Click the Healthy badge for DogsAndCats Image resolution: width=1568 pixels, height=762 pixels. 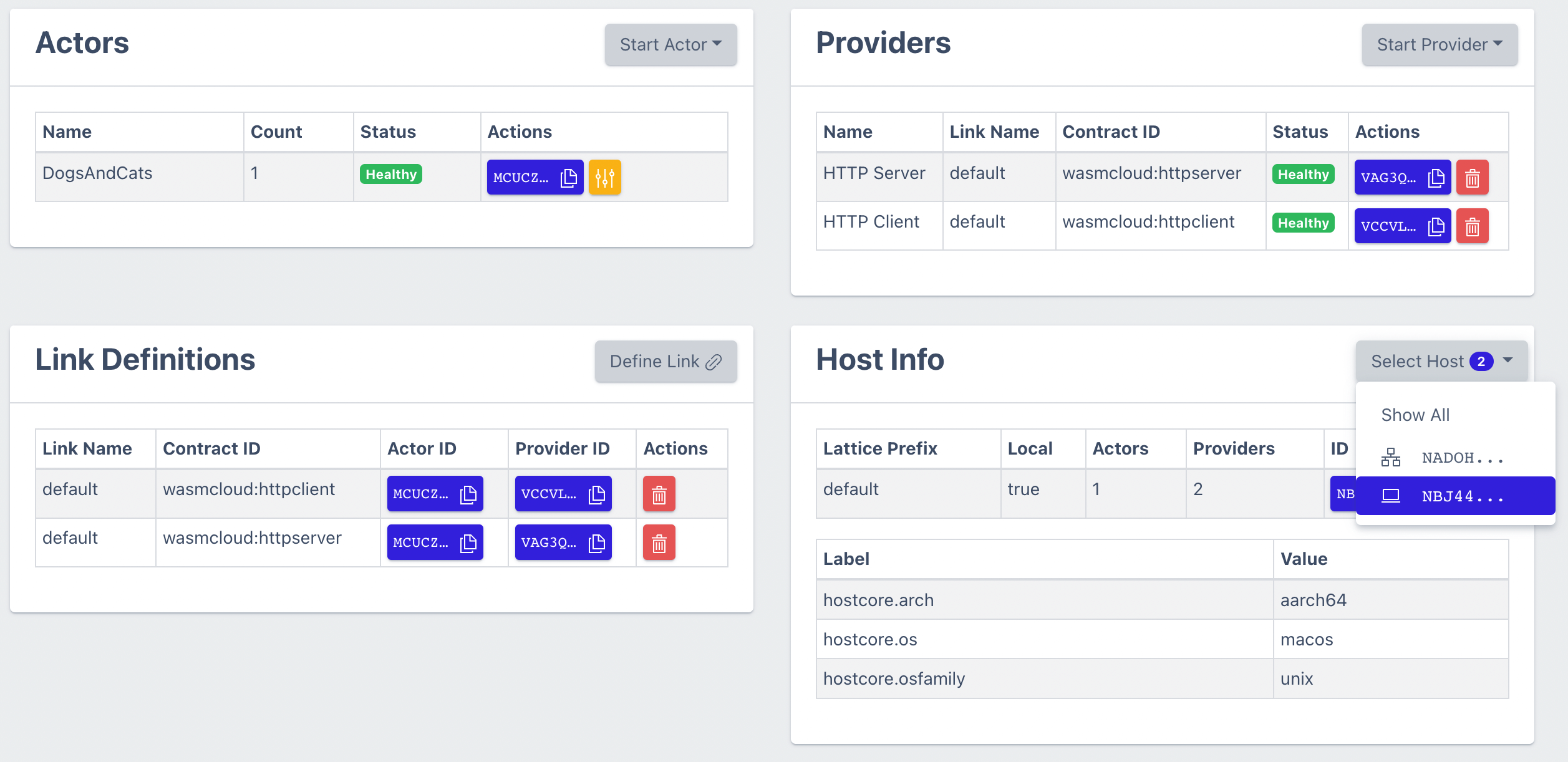pos(390,174)
